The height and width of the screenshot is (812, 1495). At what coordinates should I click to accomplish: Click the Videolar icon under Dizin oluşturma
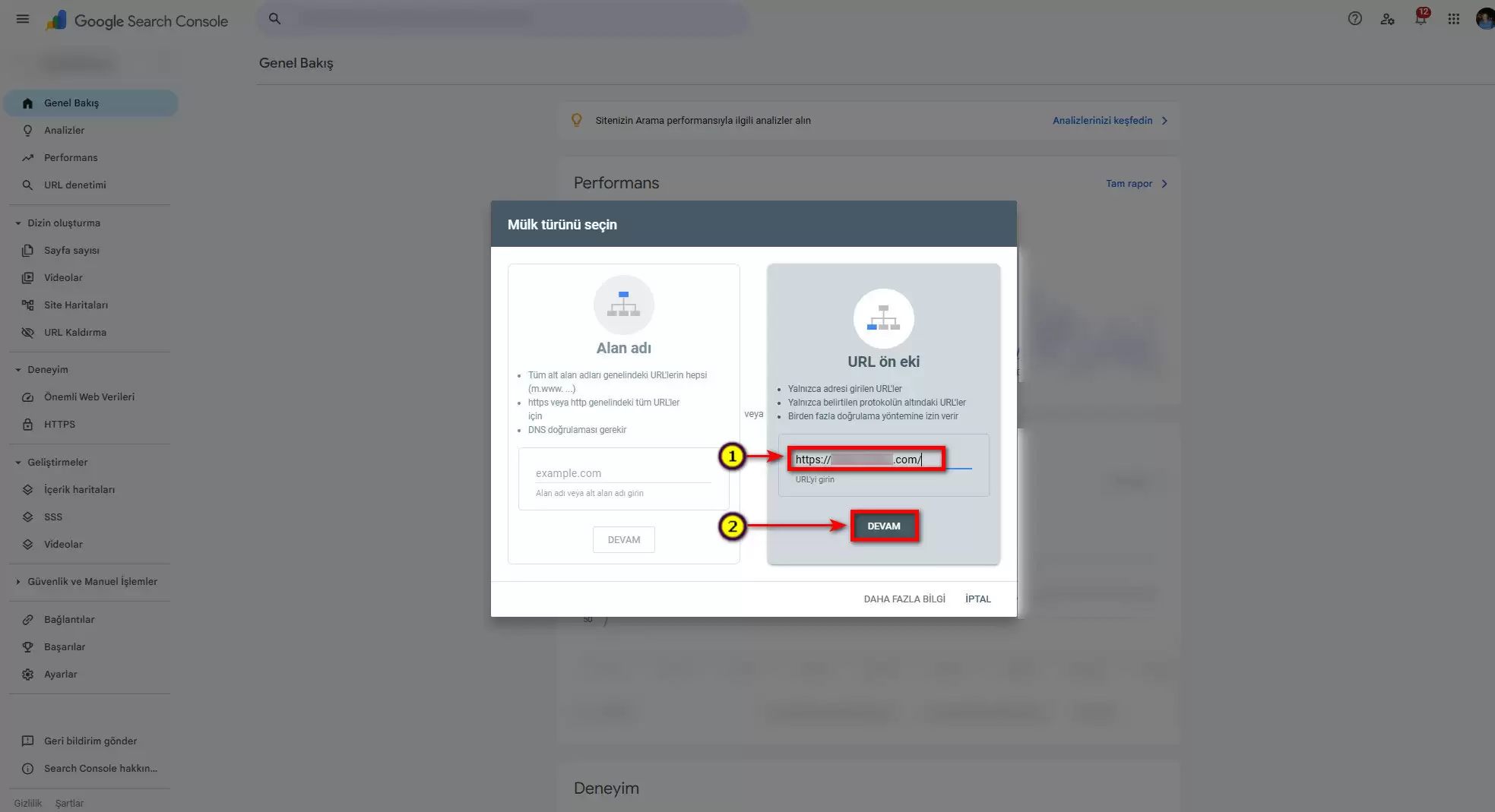coord(27,278)
